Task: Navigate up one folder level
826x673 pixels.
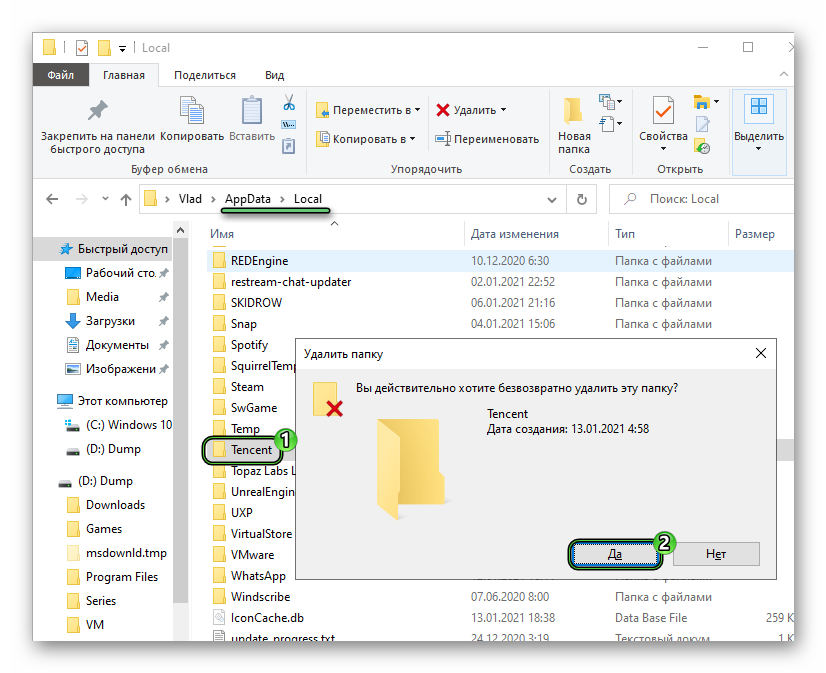Action: 126,199
